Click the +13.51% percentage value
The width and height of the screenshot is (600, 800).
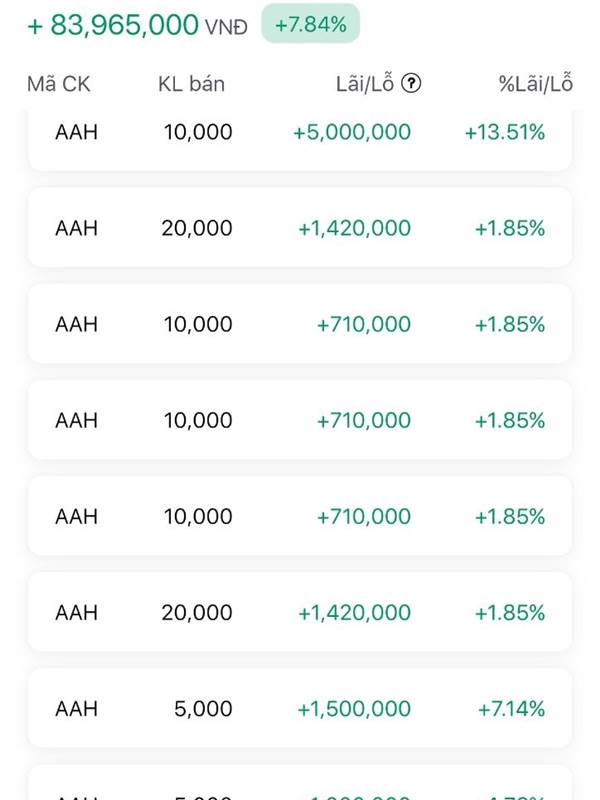505,132
